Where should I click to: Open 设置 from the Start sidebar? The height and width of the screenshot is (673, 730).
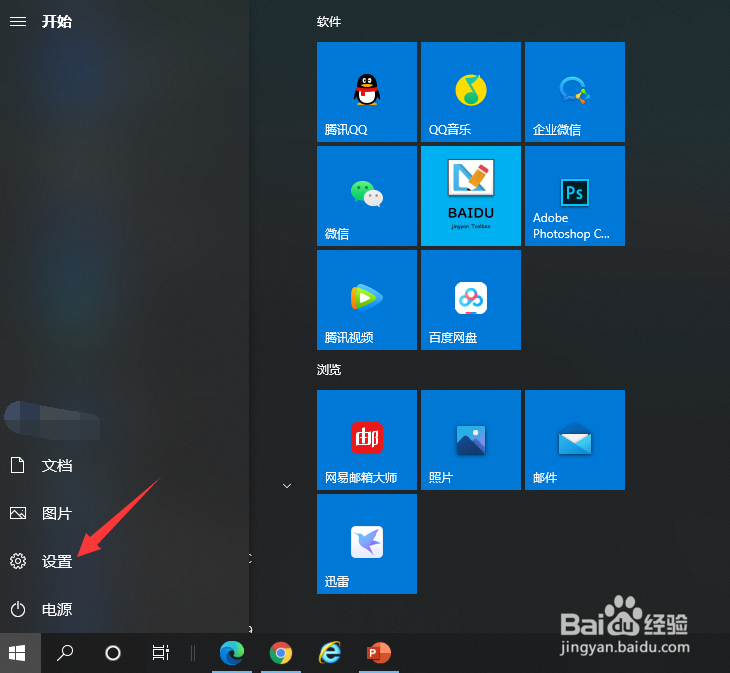pyautogui.click(x=124, y=561)
